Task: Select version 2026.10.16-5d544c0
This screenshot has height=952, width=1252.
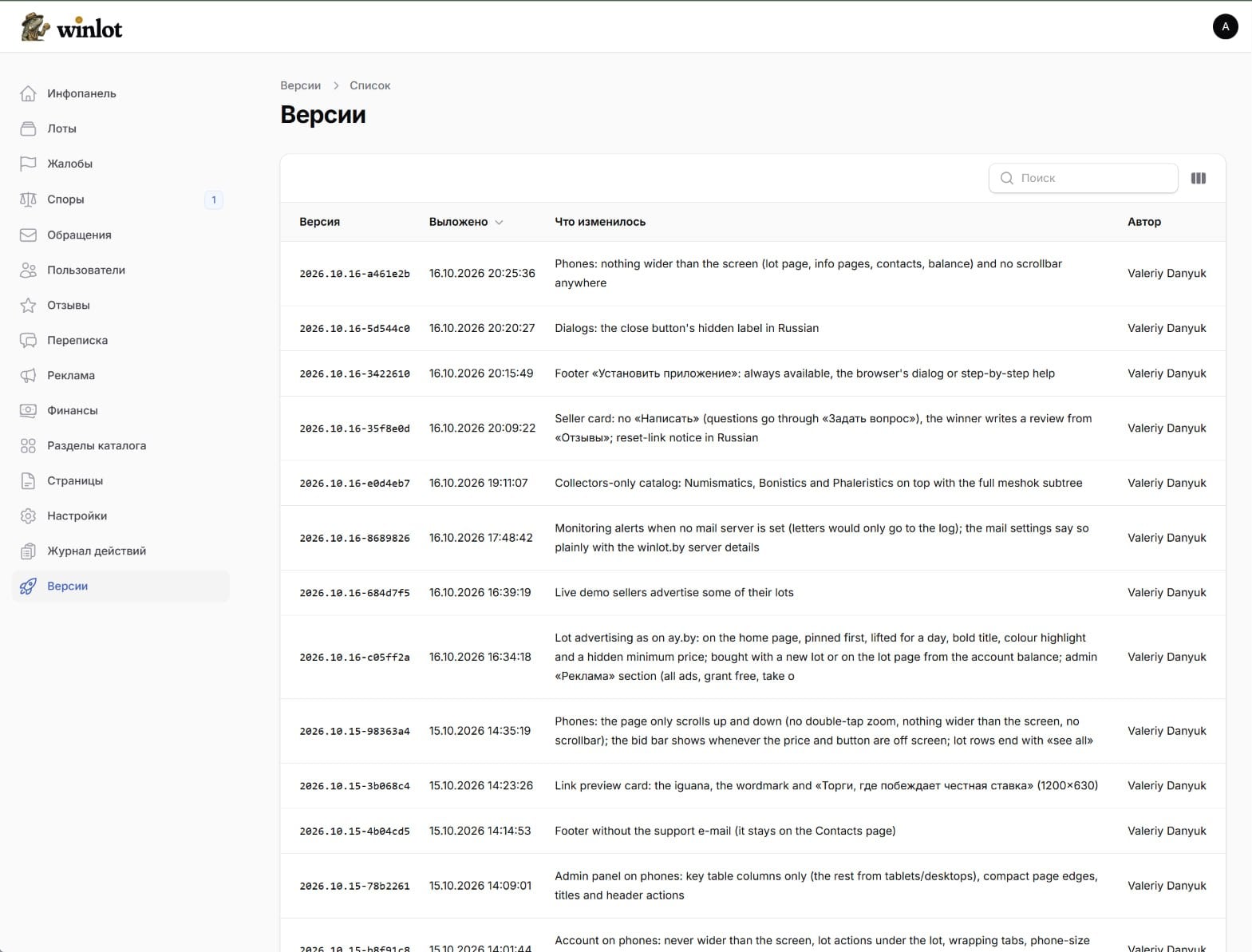Action: [x=354, y=328]
